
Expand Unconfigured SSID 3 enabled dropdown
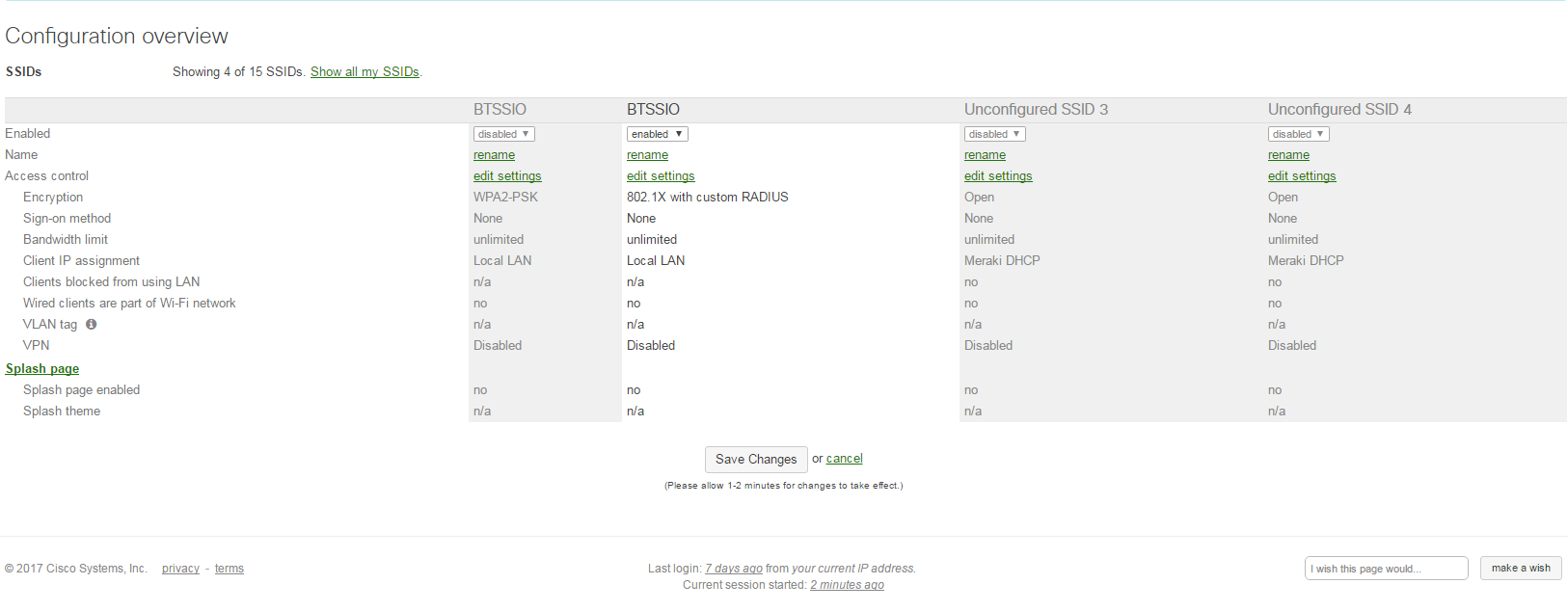[994, 134]
